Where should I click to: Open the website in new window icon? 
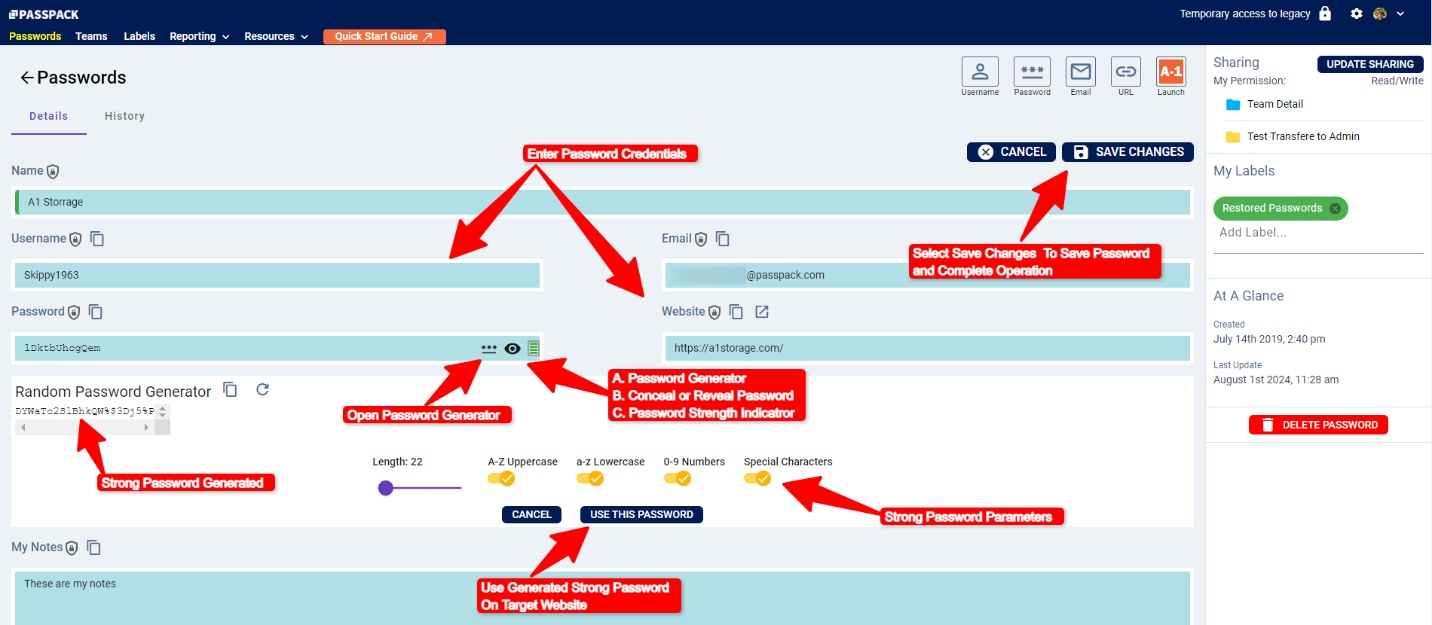[762, 312]
